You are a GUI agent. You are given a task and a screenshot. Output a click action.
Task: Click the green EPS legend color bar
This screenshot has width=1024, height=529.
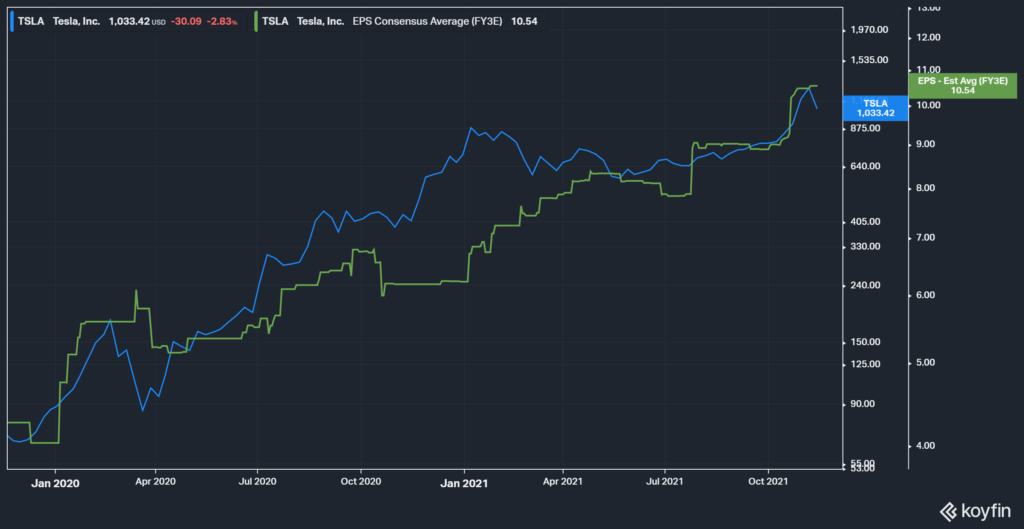point(257,21)
